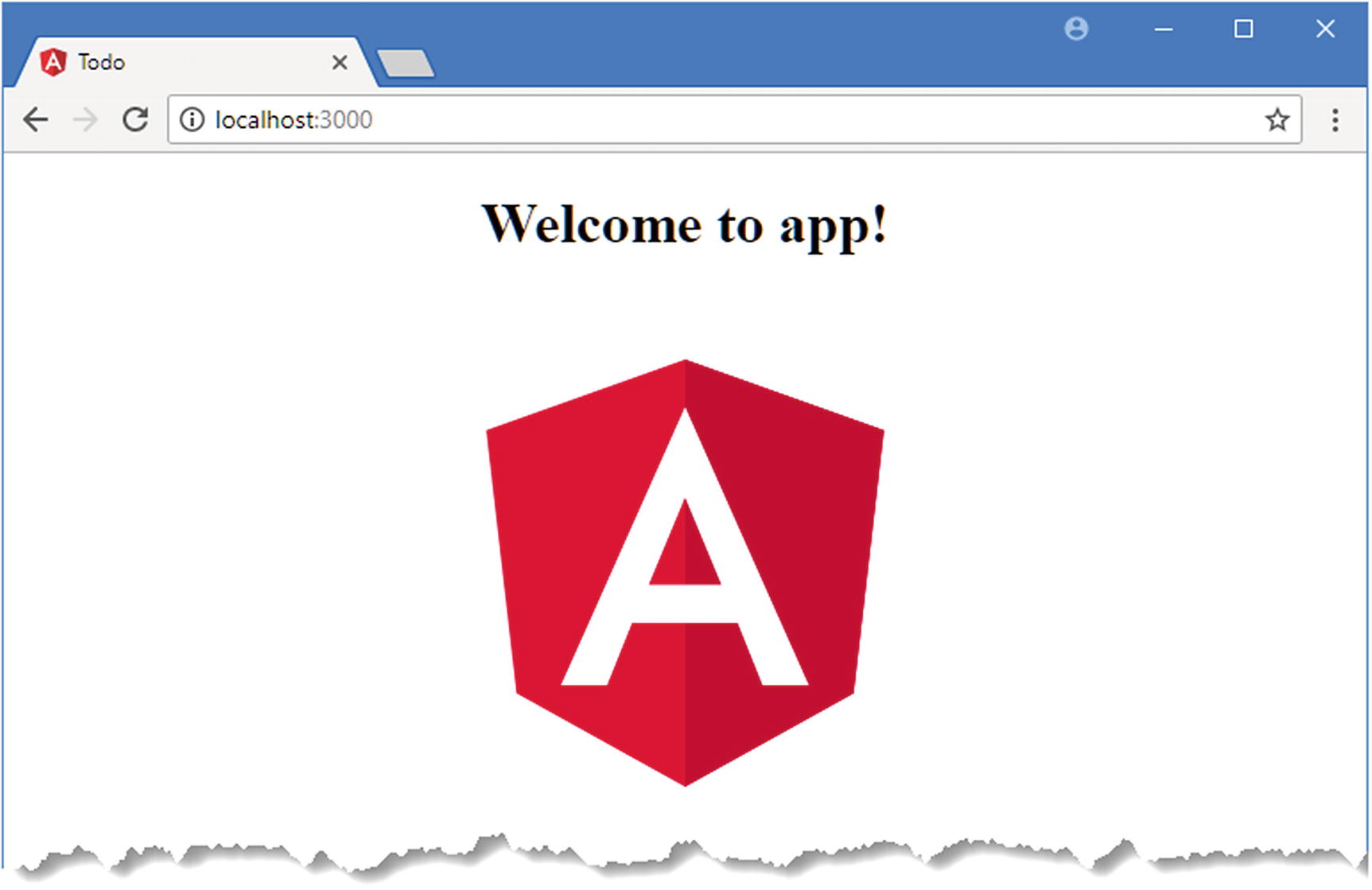Close the browser window

[1325, 29]
